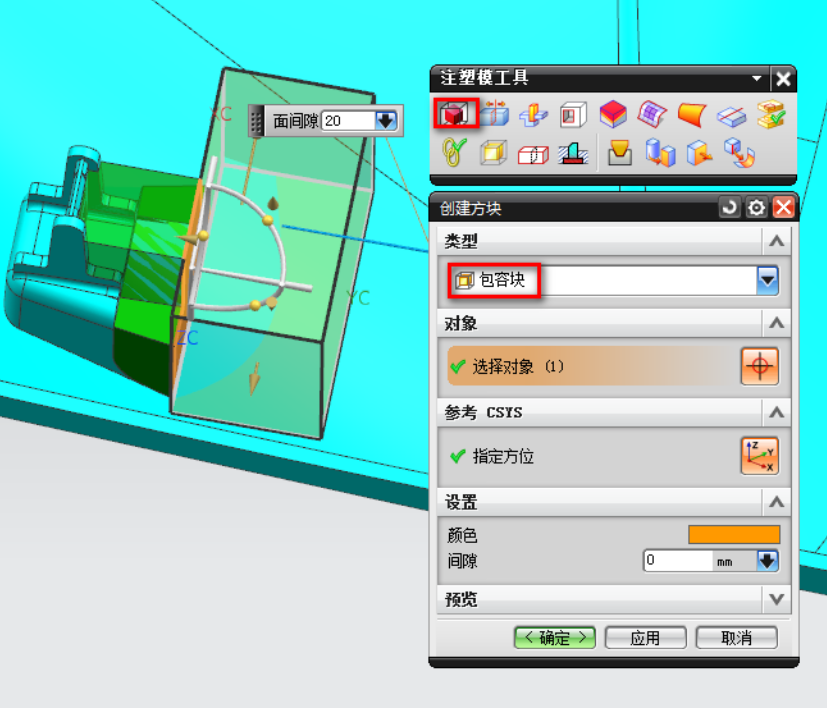Viewport: 827px width, 708px height.
Task: Grab the 面间隙 input box grip handle
Action: [x=256, y=121]
